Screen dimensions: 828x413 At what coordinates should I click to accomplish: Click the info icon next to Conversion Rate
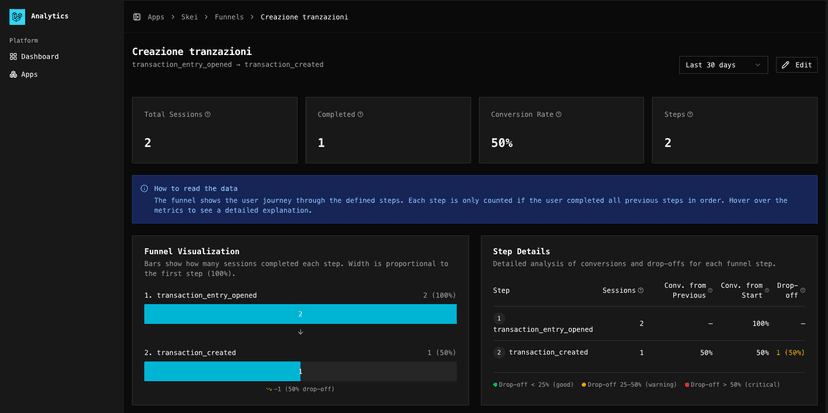558,114
